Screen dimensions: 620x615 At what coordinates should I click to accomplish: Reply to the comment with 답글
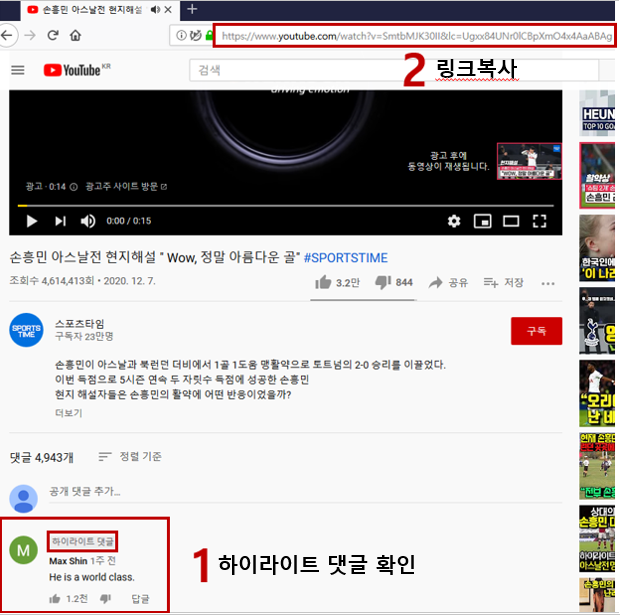click(140, 599)
